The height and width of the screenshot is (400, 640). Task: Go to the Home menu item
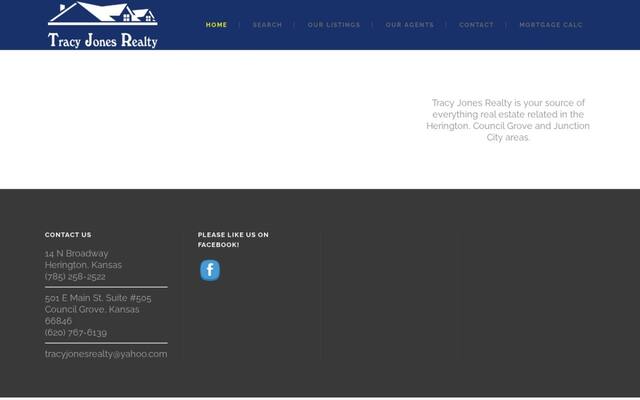coord(216,25)
